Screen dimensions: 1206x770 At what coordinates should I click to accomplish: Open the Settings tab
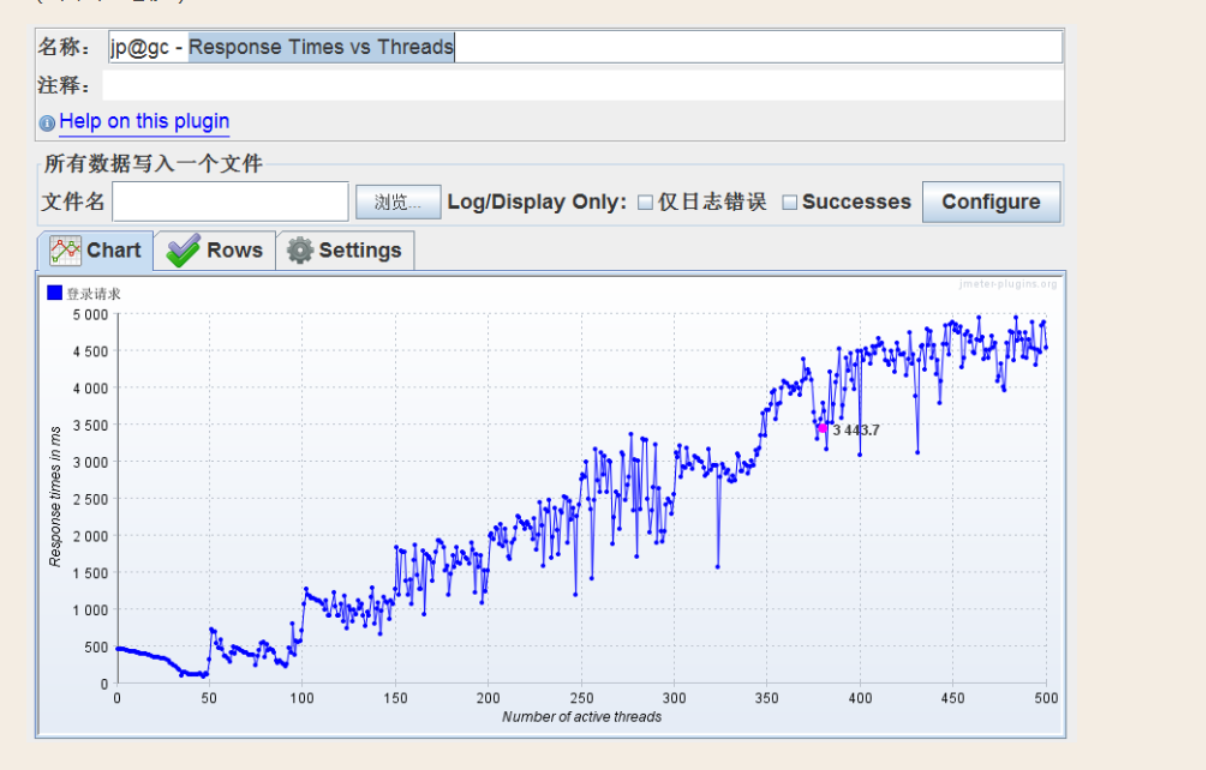(345, 251)
